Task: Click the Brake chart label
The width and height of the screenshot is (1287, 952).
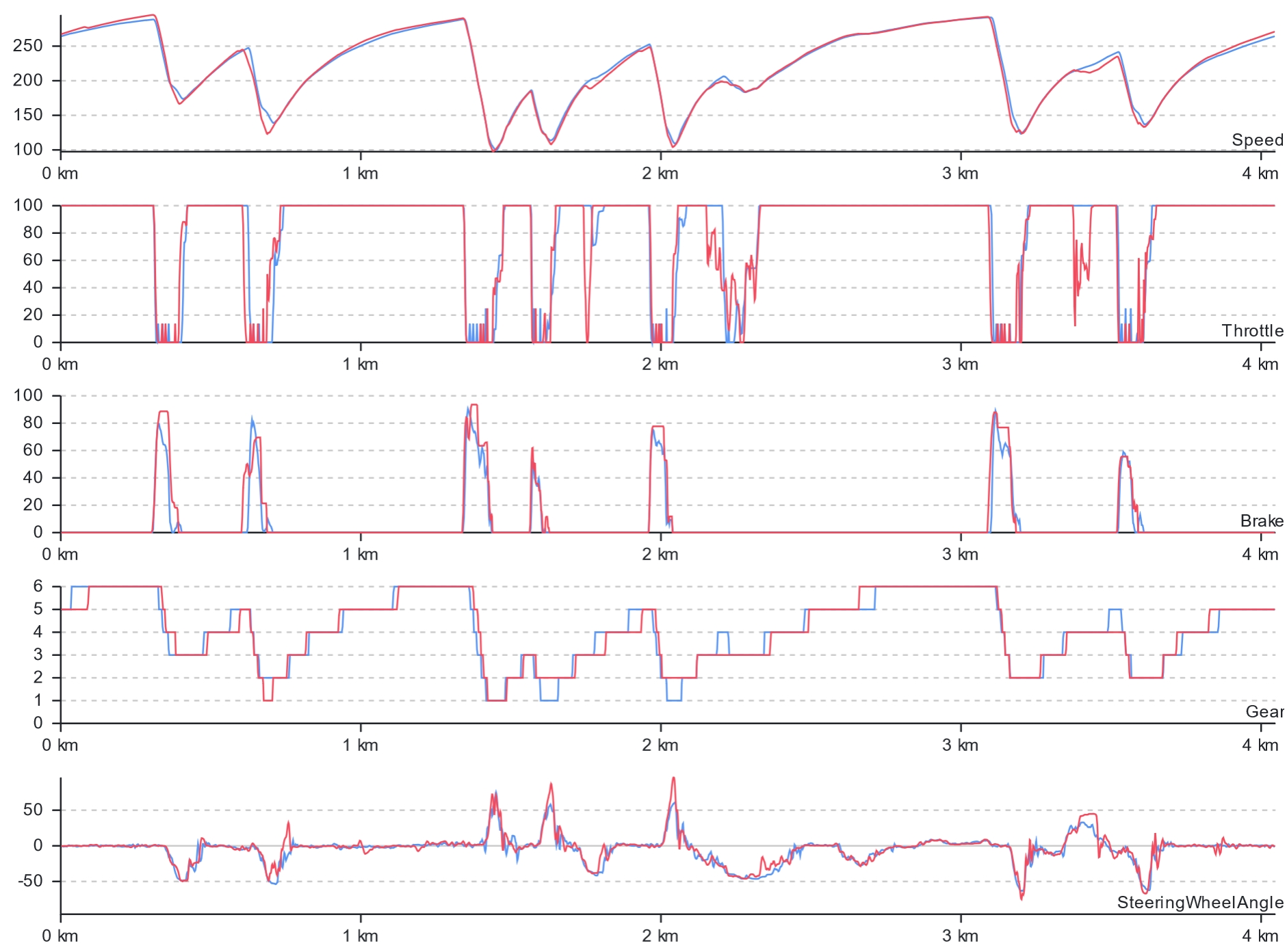Action: pos(1261,521)
